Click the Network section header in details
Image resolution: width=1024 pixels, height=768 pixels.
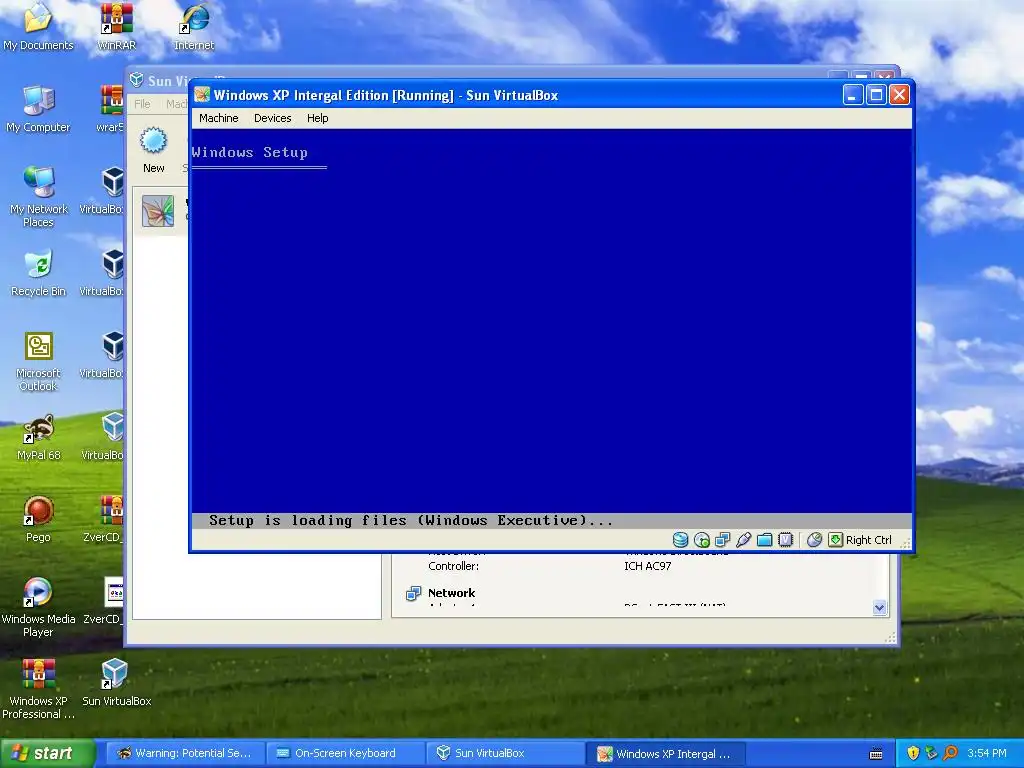pos(451,593)
